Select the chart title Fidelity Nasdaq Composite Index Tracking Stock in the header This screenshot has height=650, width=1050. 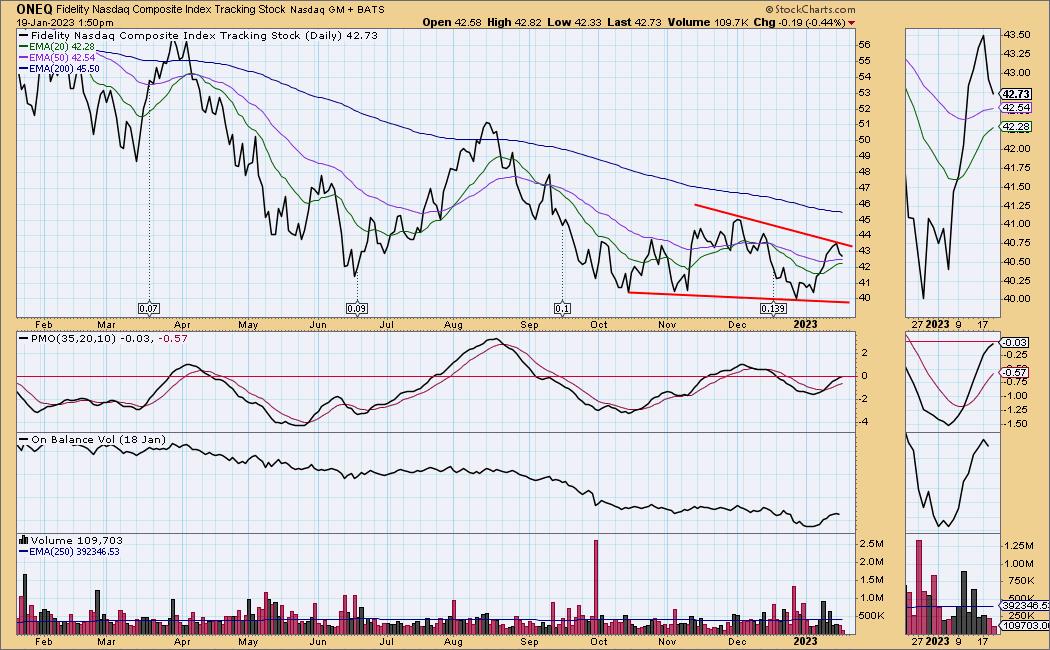[171, 10]
